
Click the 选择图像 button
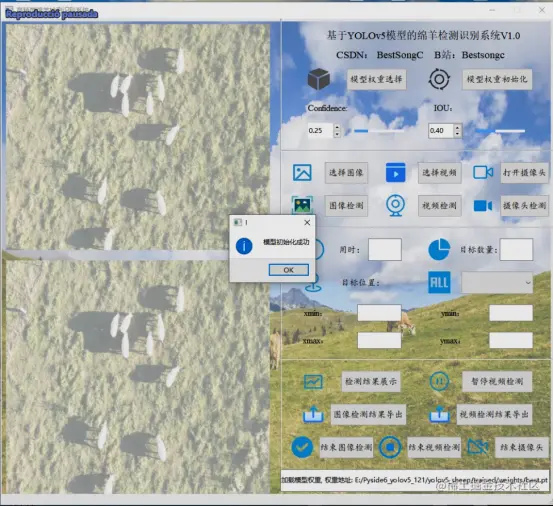[x=346, y=173]
